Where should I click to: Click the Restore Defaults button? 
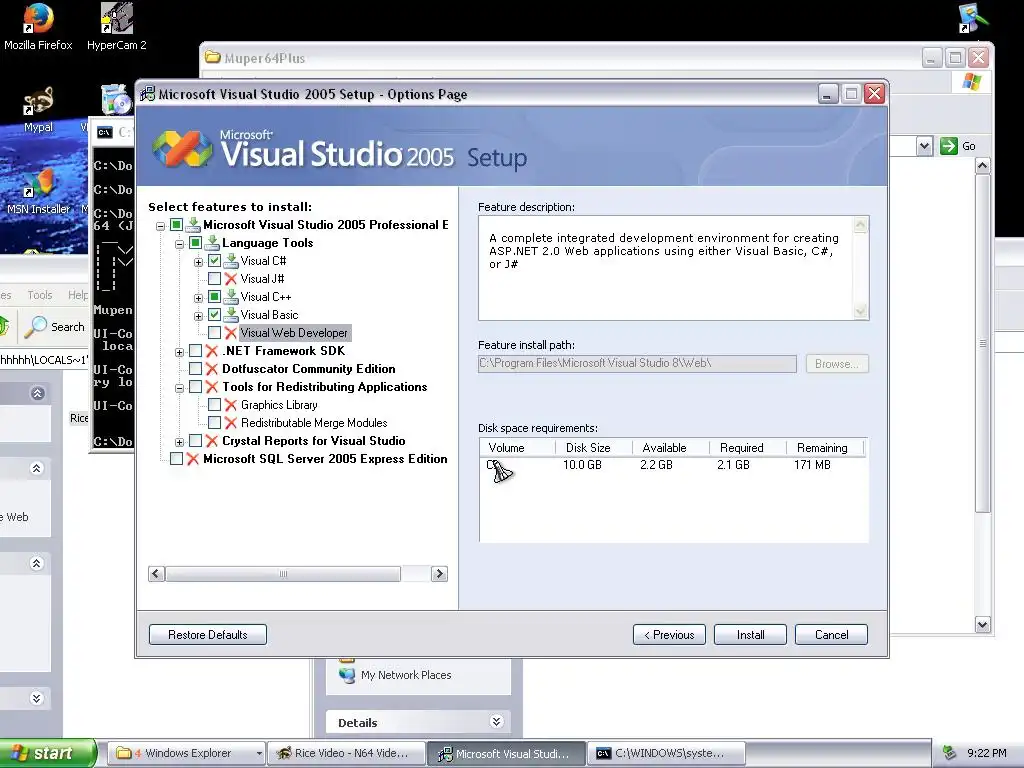[208, 635]
